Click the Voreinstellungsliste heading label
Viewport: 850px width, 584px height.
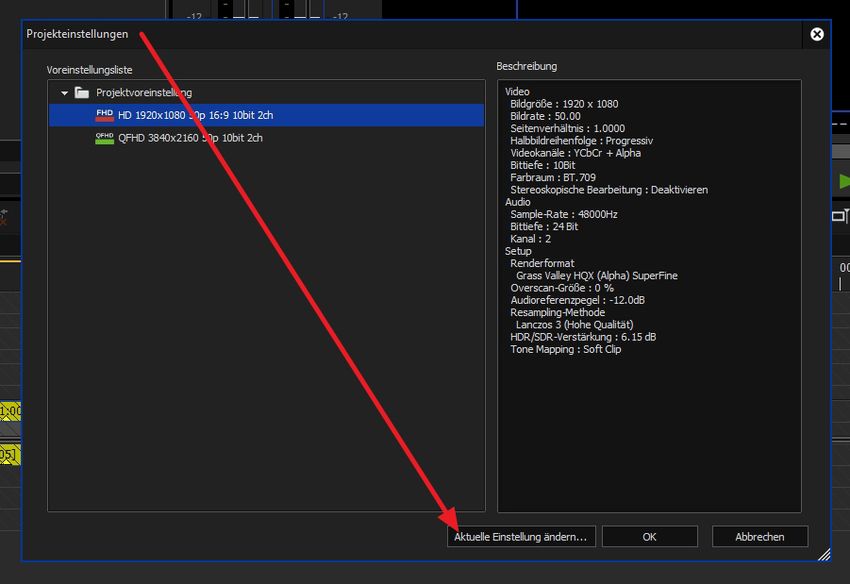tap(89, 70)
